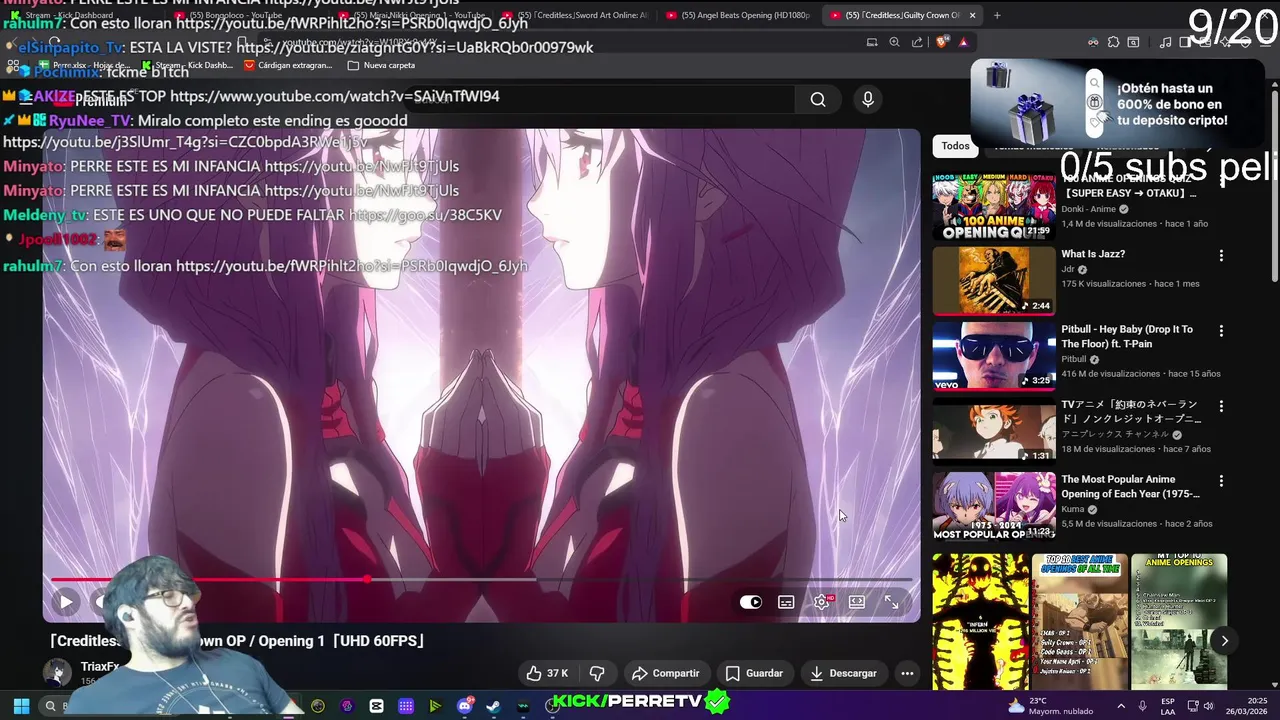Close the Guilty Crown browser tab
Screen dimensions: 1280x720
click(x=971, y=15)
